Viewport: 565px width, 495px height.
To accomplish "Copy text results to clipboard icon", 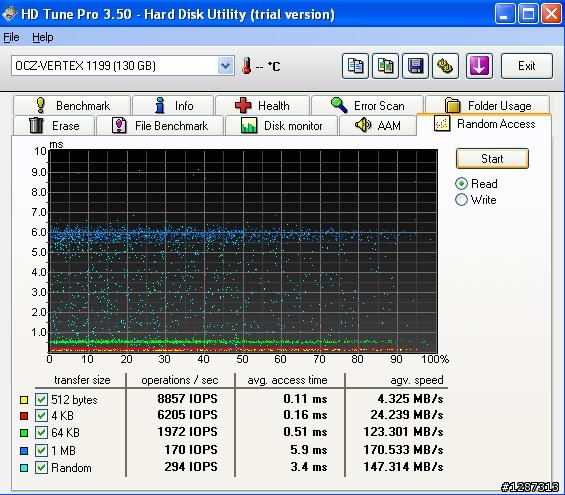I will coord(355,66).
